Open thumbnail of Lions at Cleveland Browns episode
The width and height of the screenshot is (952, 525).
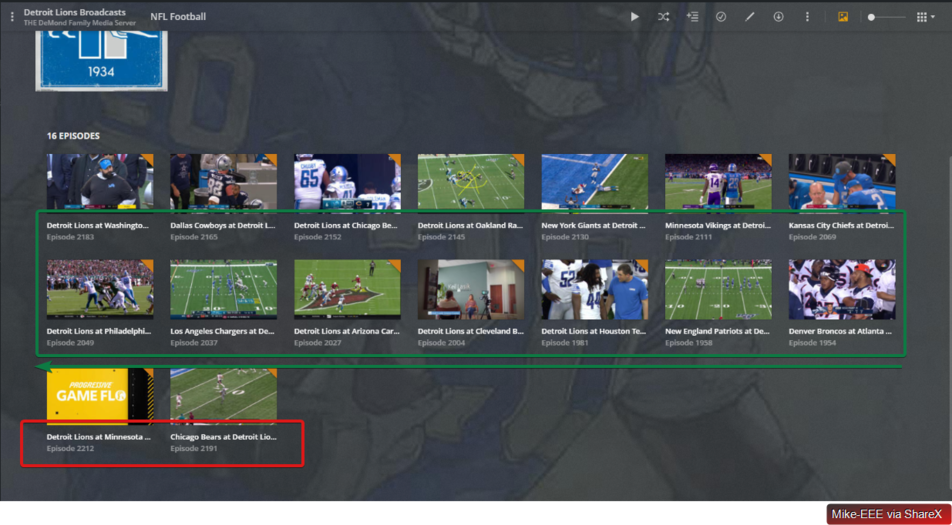point(471,290)
